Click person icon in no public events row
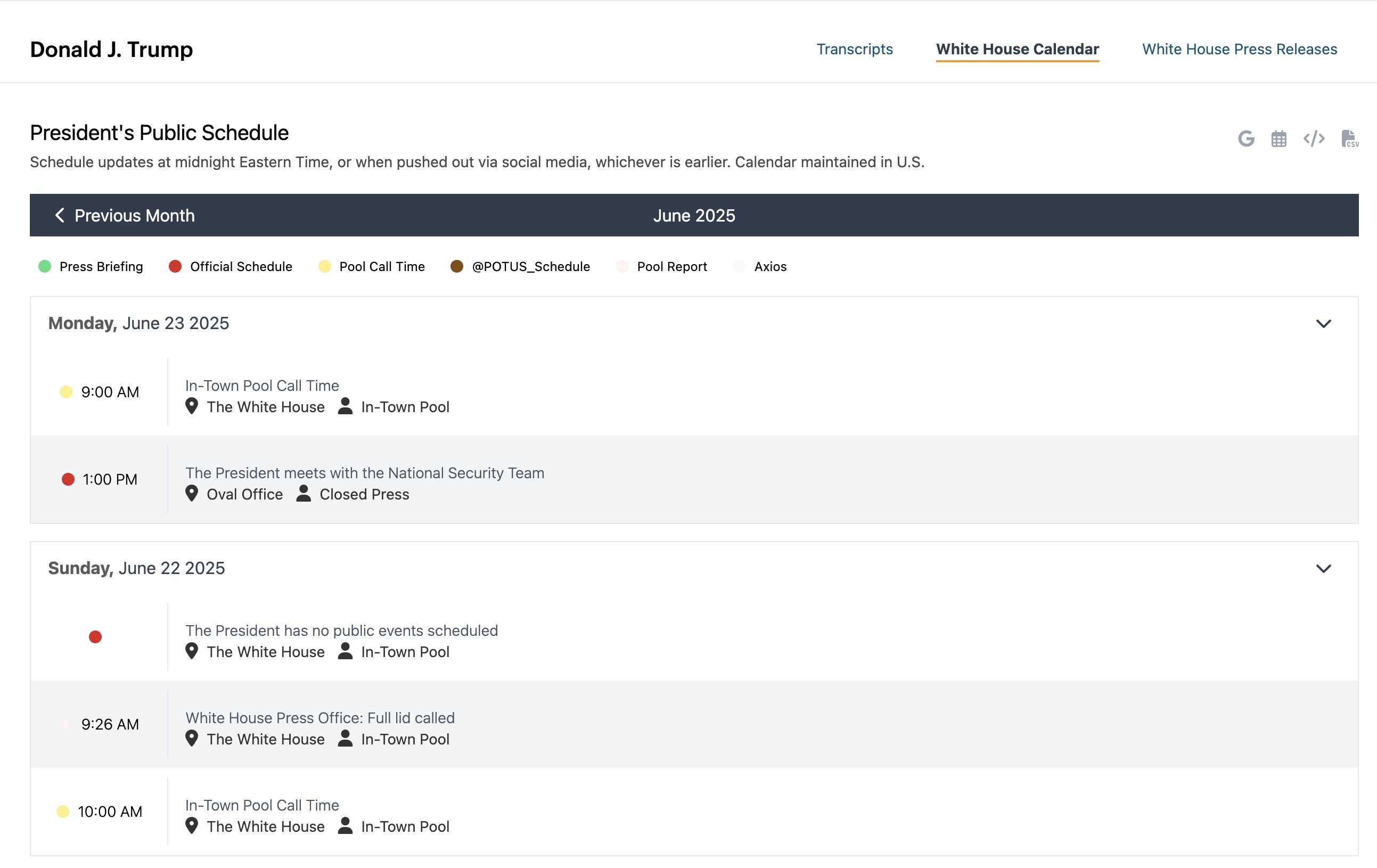 click(x=345, y=651)
